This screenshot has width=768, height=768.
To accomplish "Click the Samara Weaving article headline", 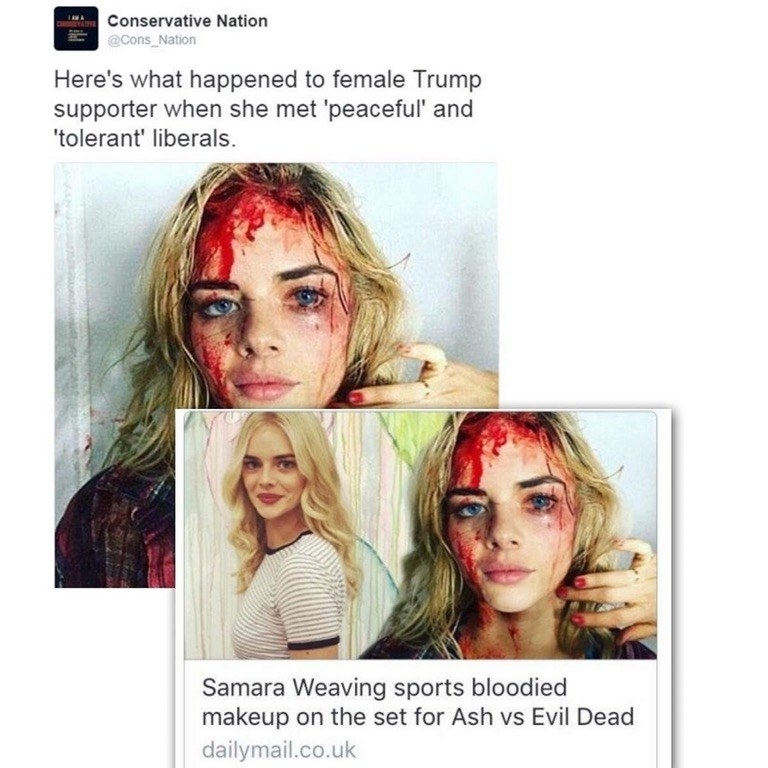I will (418, 702).
